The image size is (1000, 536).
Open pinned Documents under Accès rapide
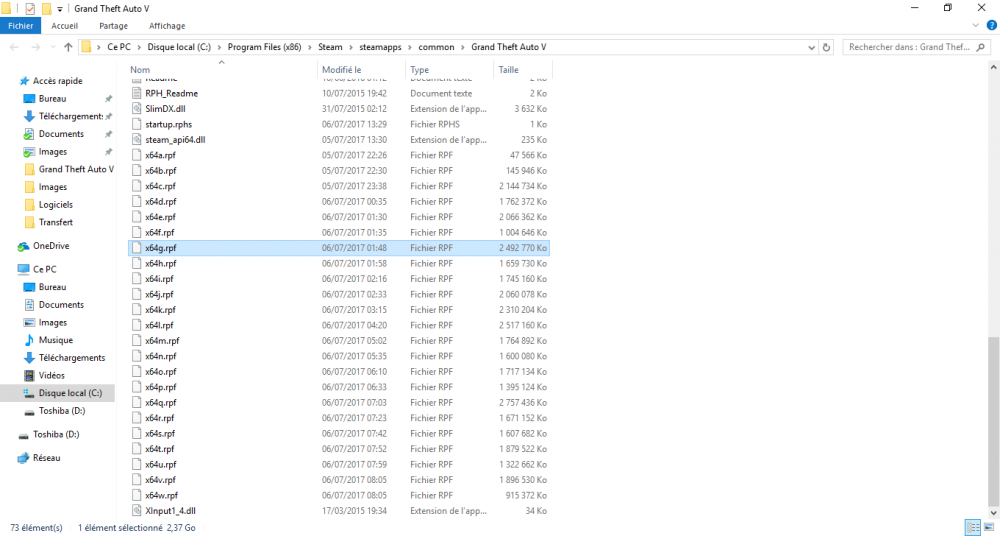pos(61,134)
